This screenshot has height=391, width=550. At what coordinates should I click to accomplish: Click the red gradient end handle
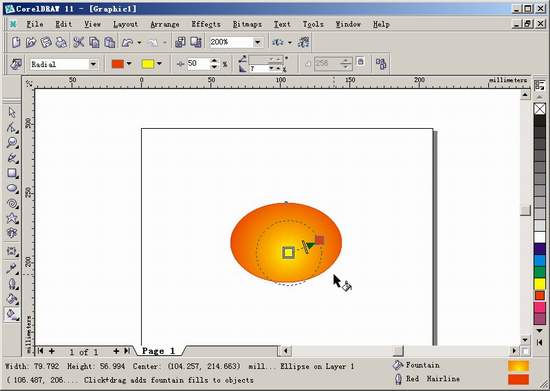tap(320, 240)
